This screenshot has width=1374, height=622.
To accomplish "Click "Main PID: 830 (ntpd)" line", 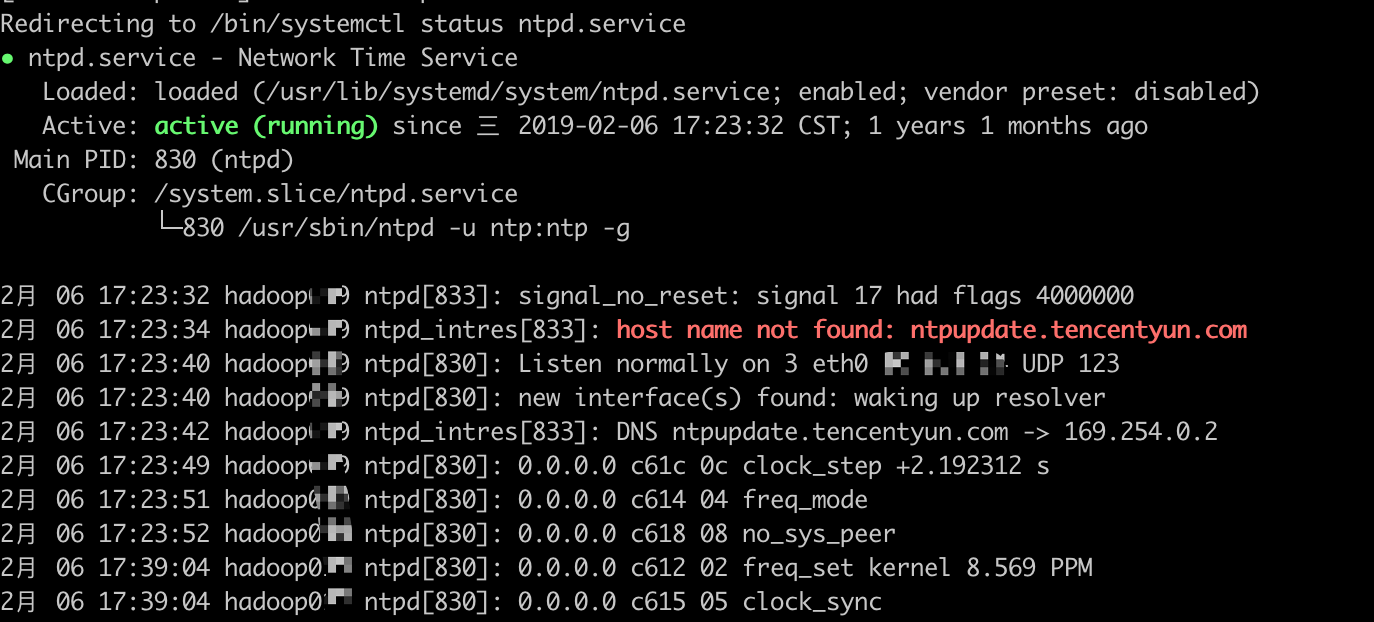I will tap(153, 160).
